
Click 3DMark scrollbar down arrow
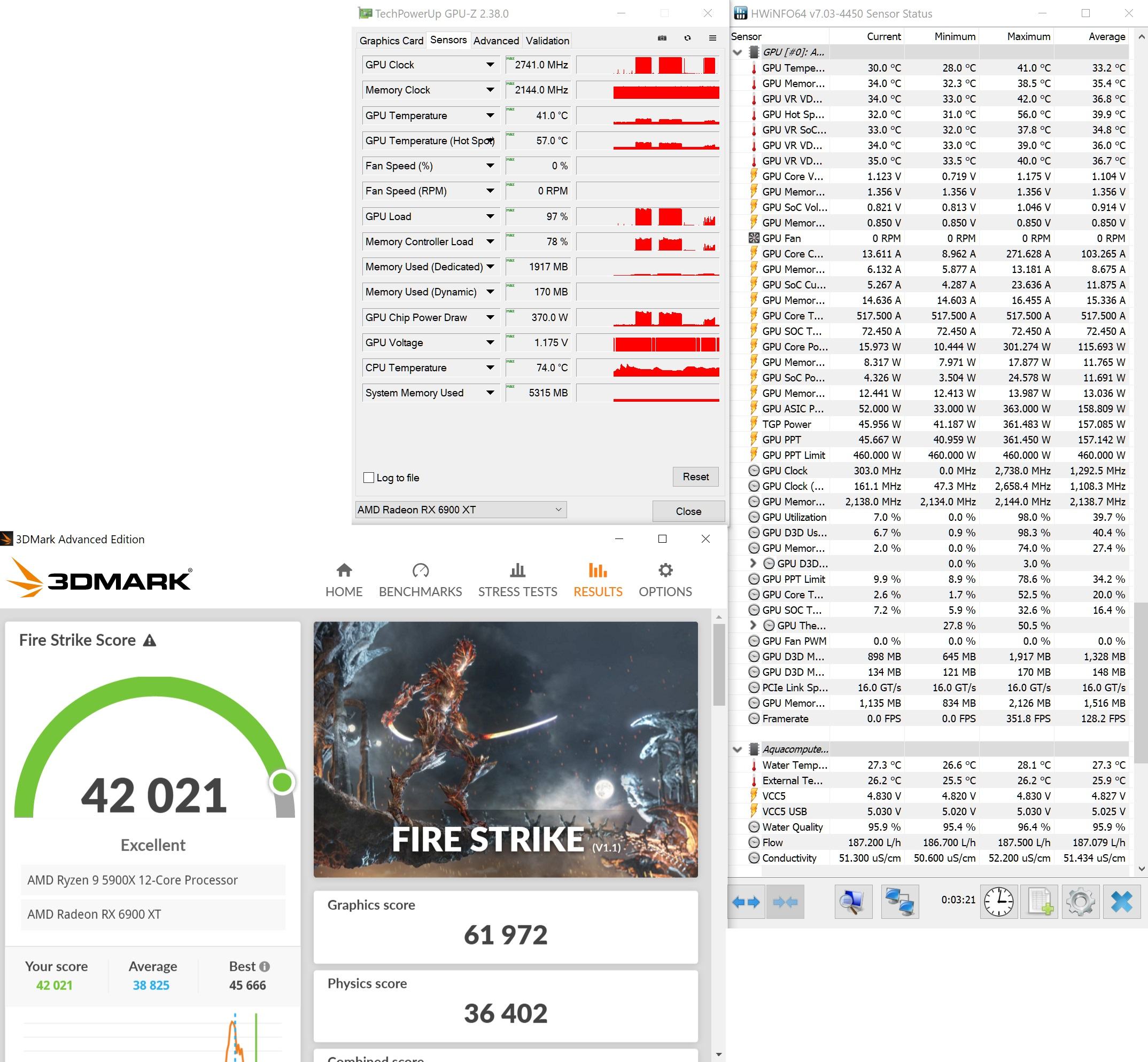(719, 1055)
